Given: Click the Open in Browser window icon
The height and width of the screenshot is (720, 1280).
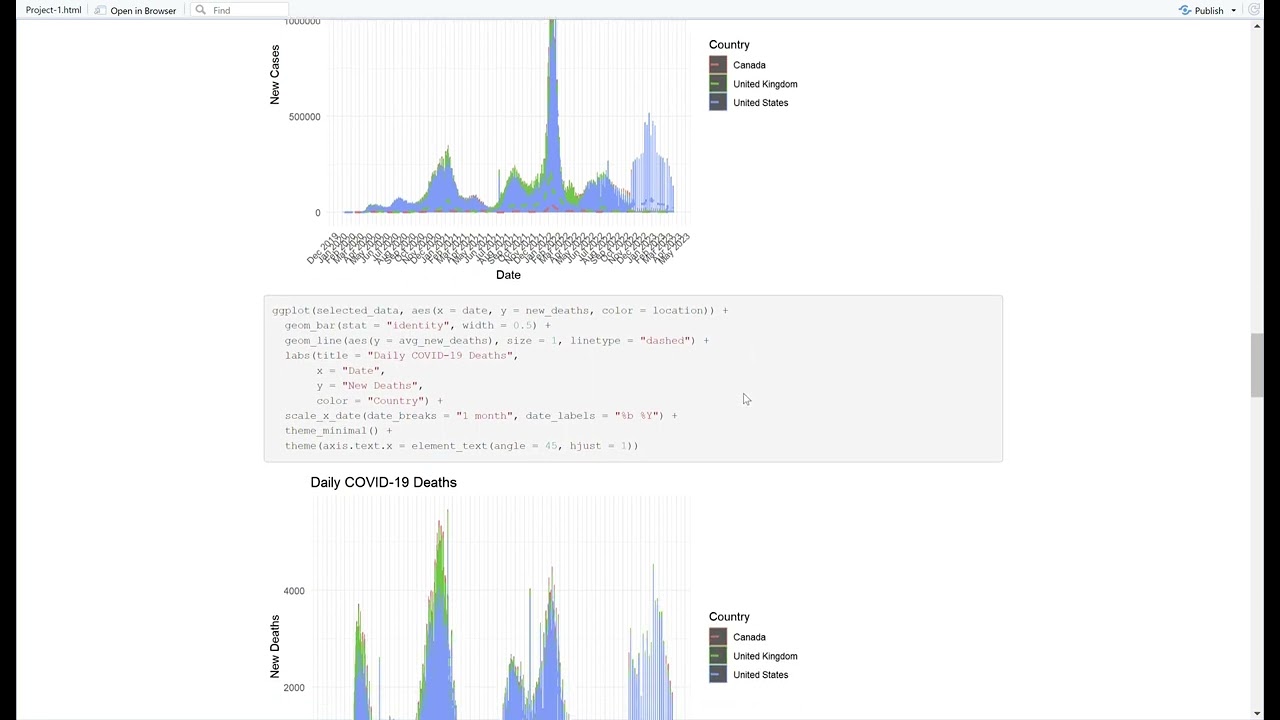Looking at the screenshot, I should point(100,10).
